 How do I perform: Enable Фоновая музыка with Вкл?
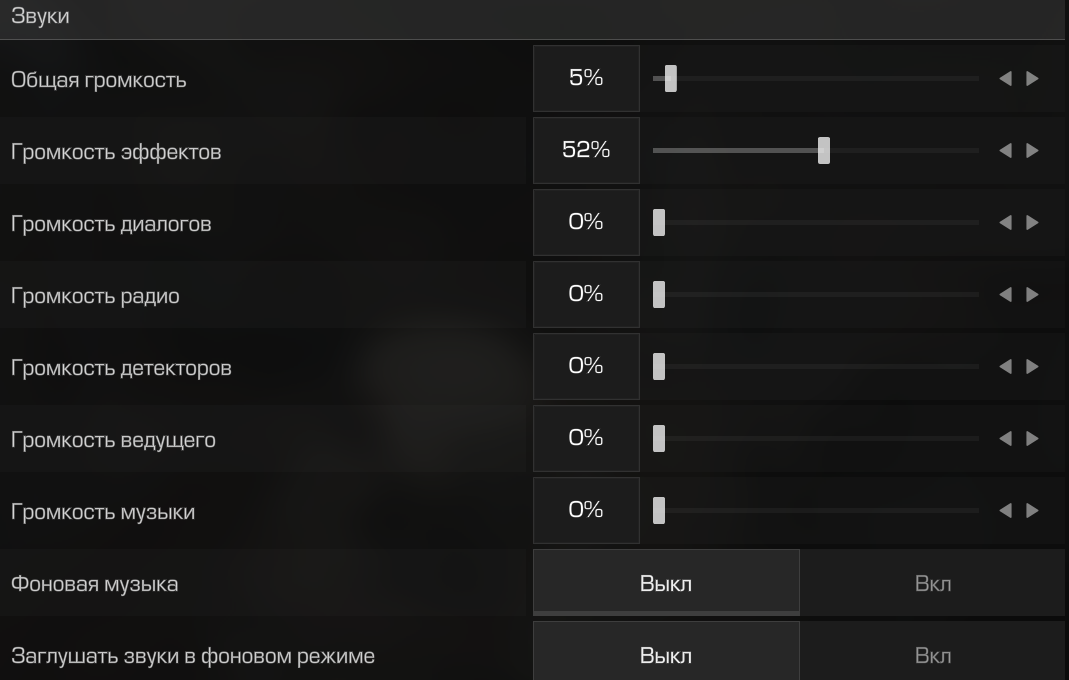point(932,583)
